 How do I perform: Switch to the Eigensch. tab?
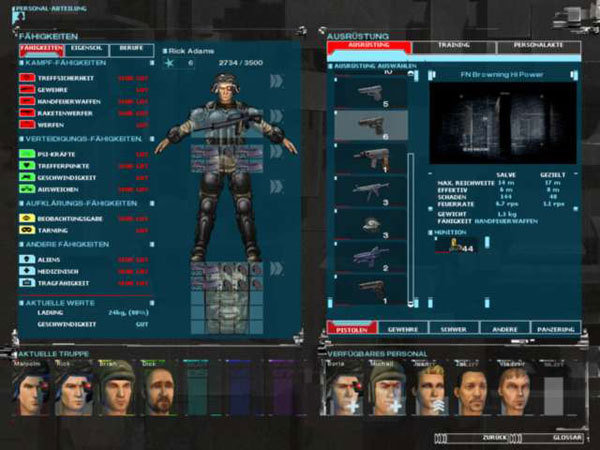tap(86, 49)
